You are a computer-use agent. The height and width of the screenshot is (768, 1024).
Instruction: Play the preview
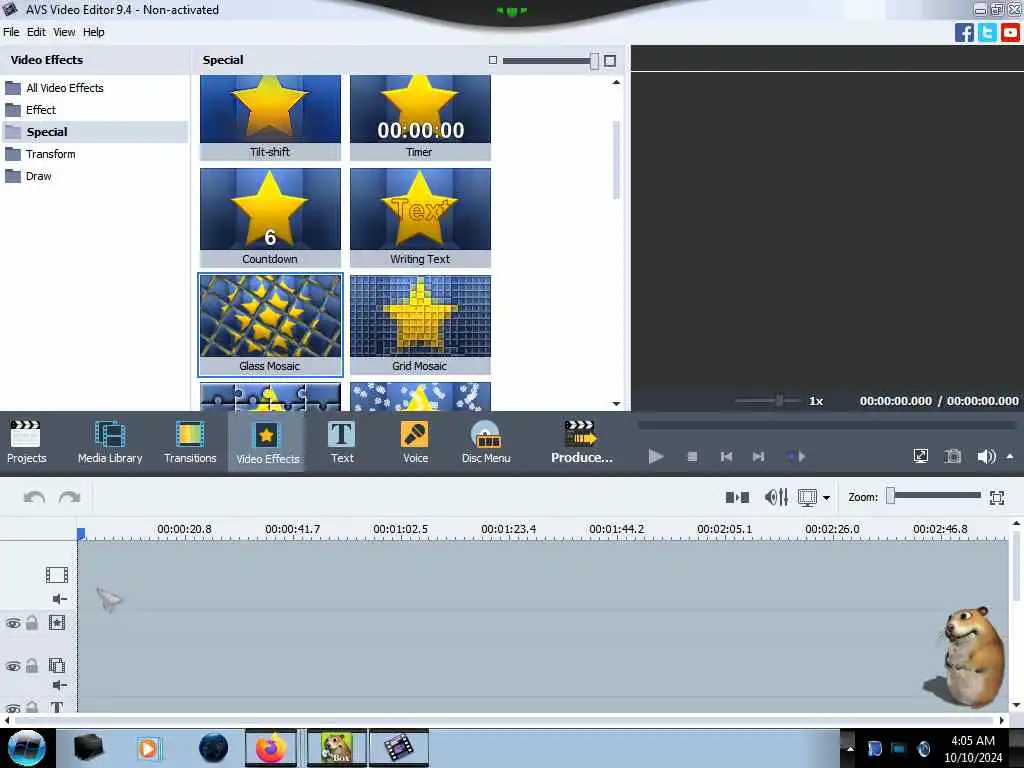point(656,456)
